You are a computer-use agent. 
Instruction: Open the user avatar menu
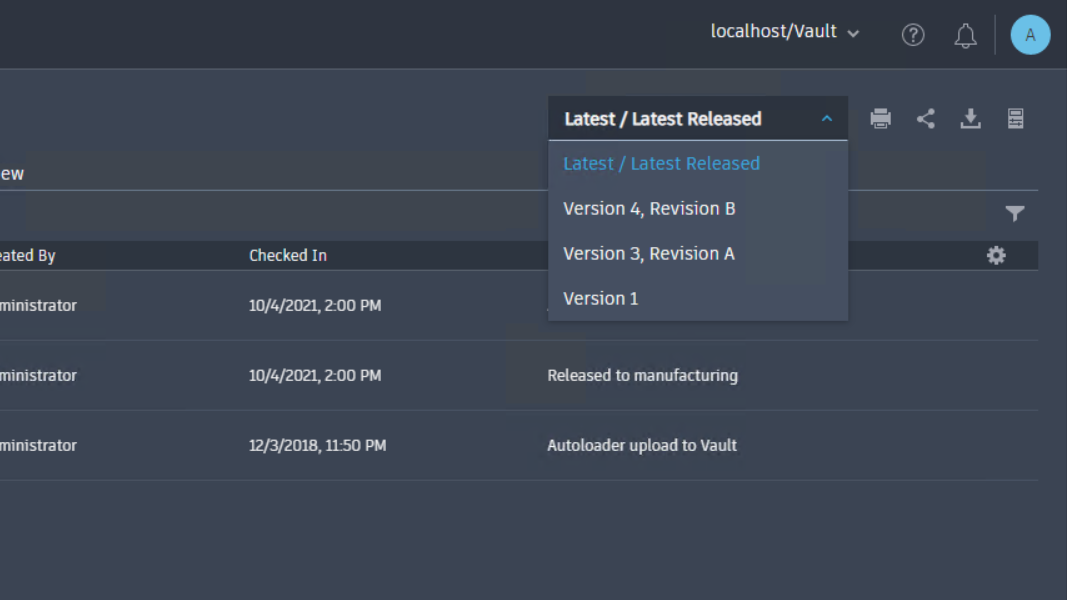point(1030,35)
